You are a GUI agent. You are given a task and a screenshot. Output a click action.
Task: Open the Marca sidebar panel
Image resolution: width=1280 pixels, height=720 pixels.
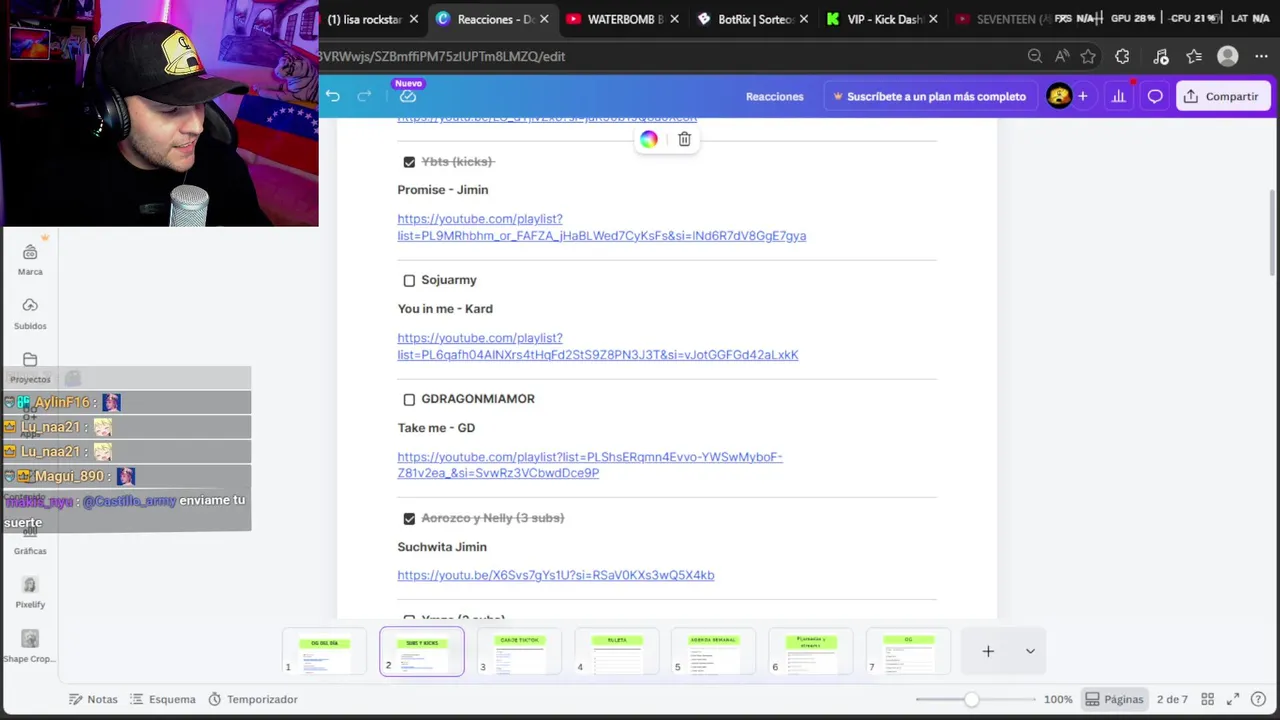(x=30, y=260)
